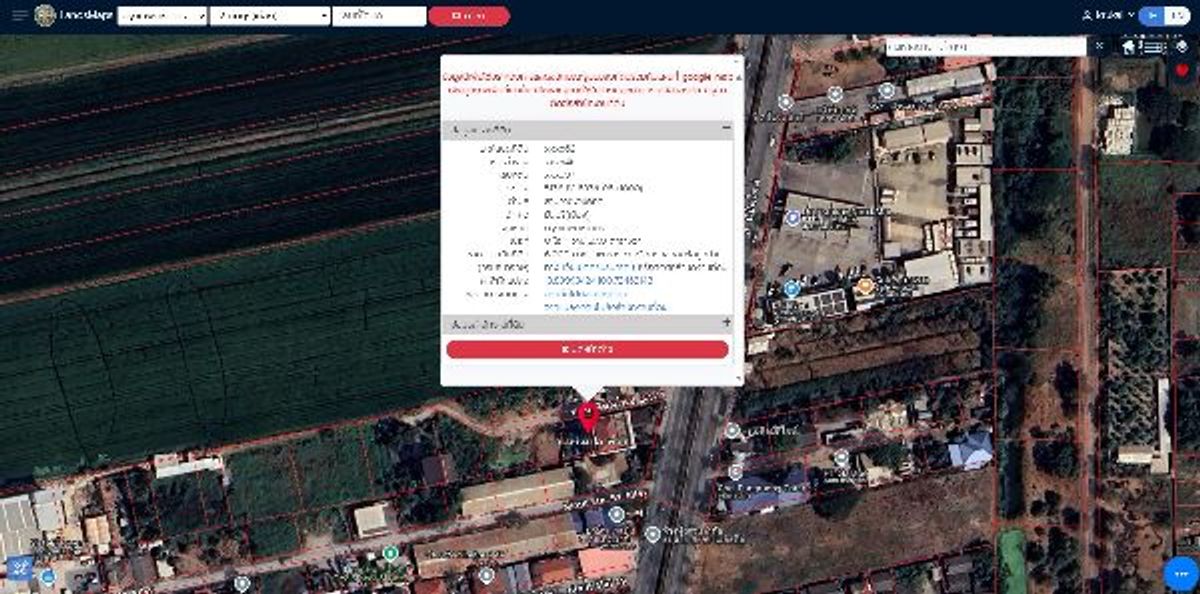Screen dimensions: 1200x594
Task: Click the green place marker at map bottom
Action: pos(390,552)
